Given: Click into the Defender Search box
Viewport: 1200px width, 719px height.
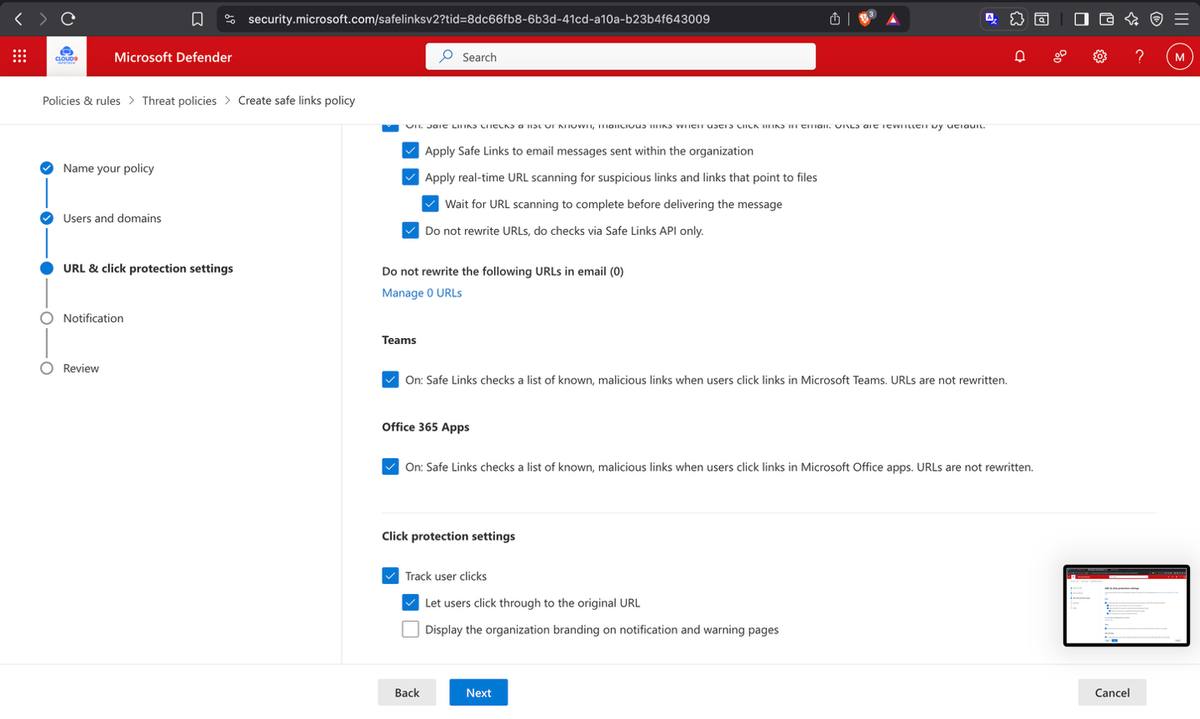Looking at the screenshot, I should click(620, 57).
